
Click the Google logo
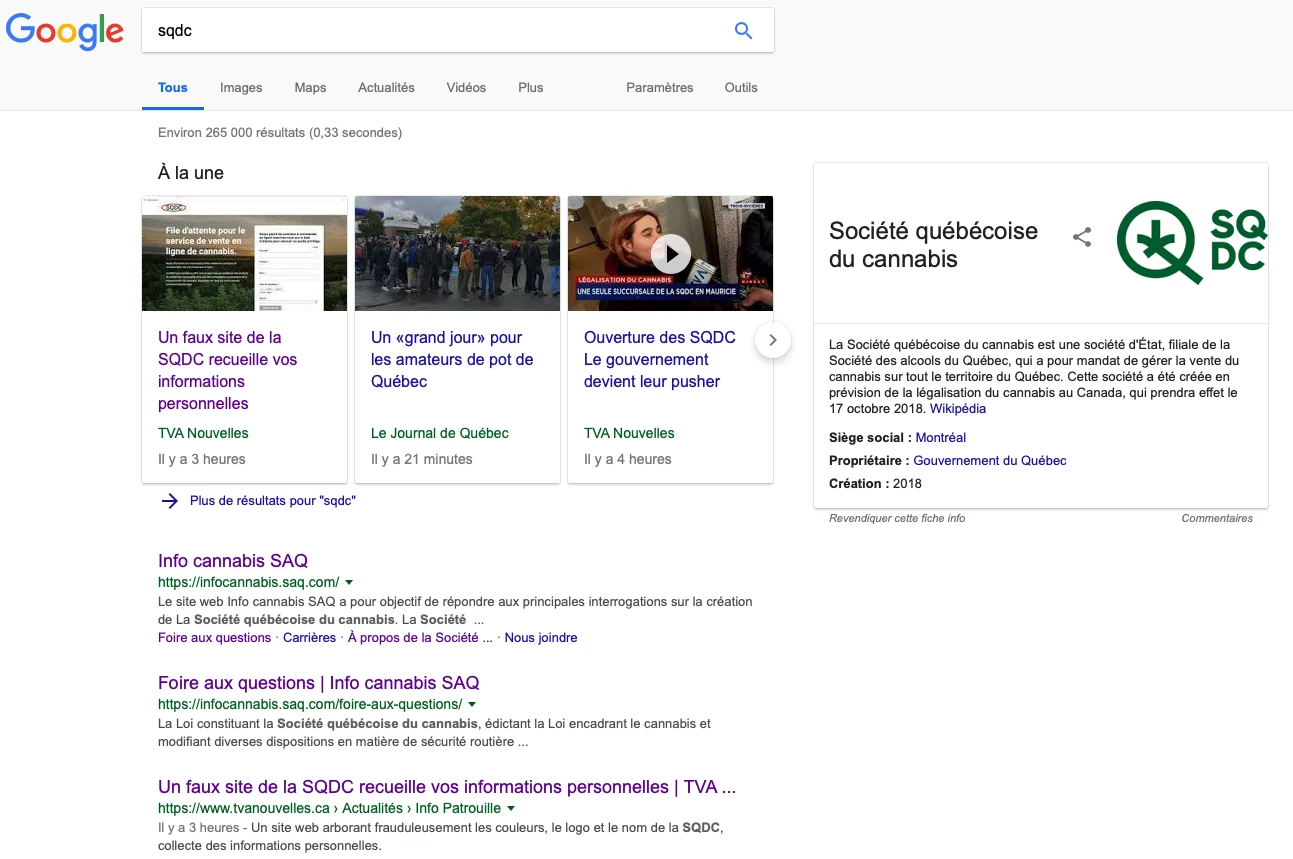65,32
